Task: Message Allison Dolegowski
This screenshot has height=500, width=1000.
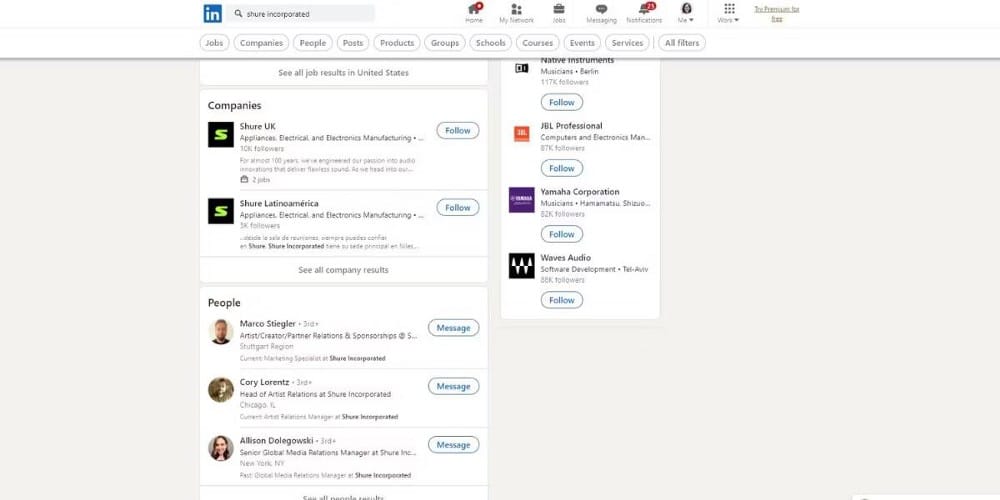Action: [453, 445]
